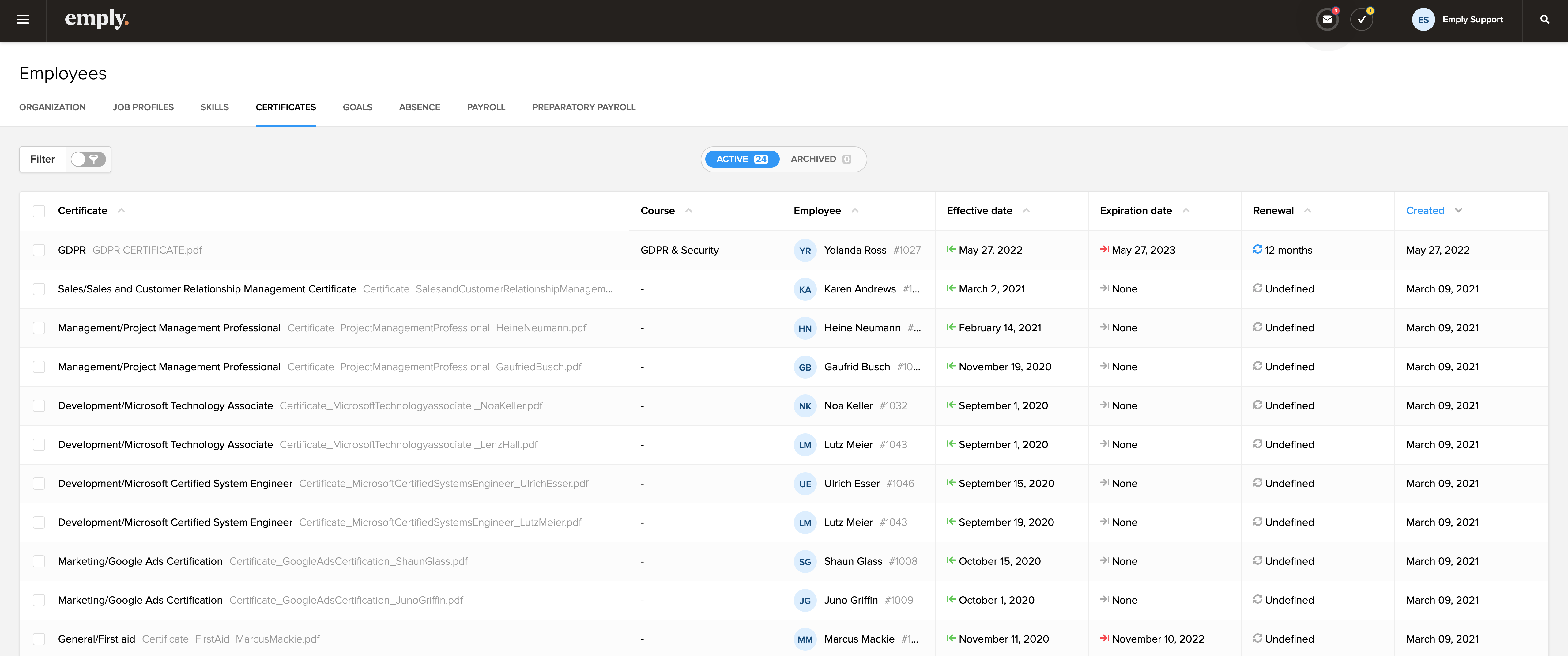This screenshot has height=656, width=1568.
Task: Open the tasks checkmark icon
Action: [1362, 20]
